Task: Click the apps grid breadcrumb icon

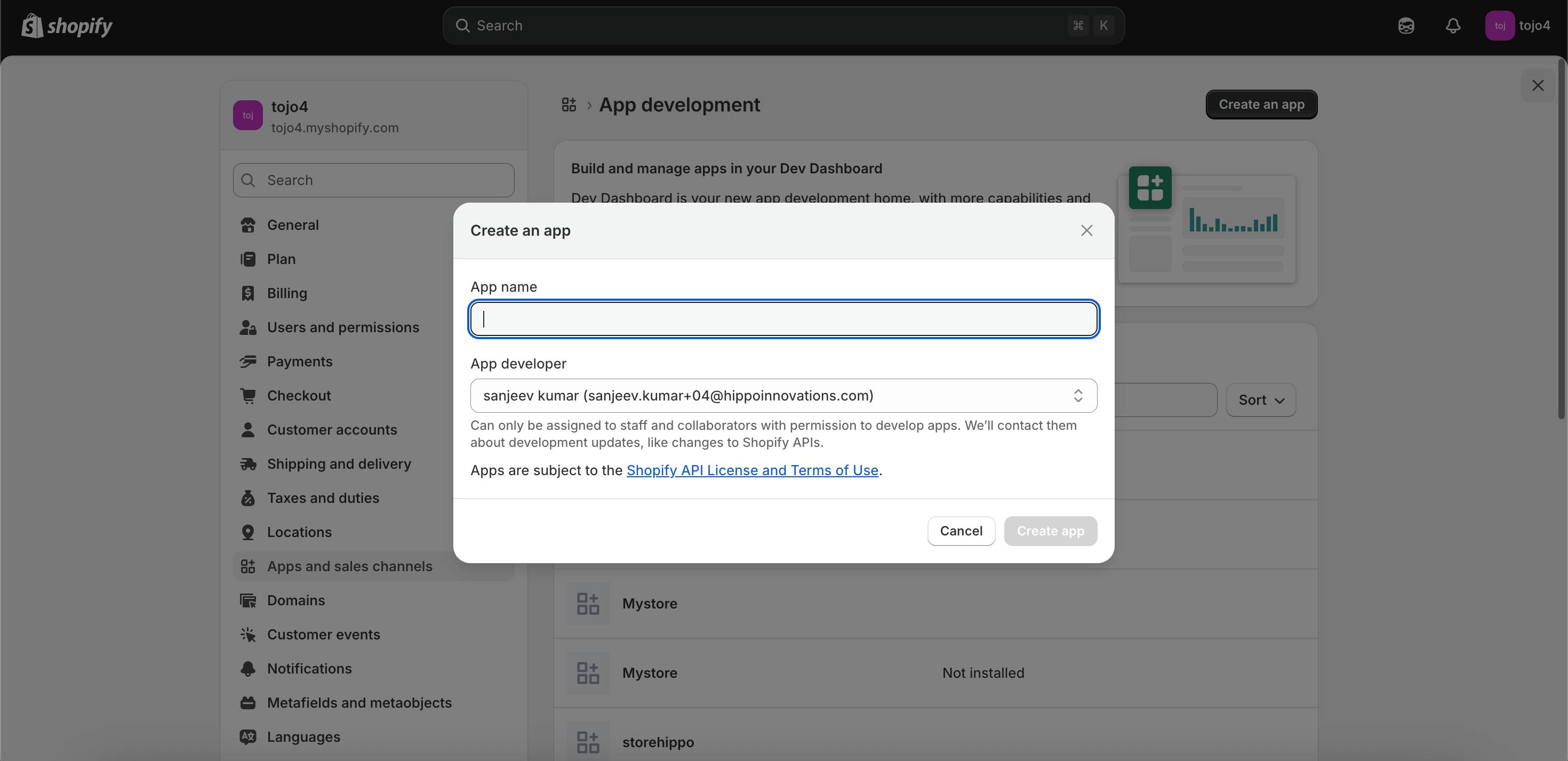Action: coord(569,105)
